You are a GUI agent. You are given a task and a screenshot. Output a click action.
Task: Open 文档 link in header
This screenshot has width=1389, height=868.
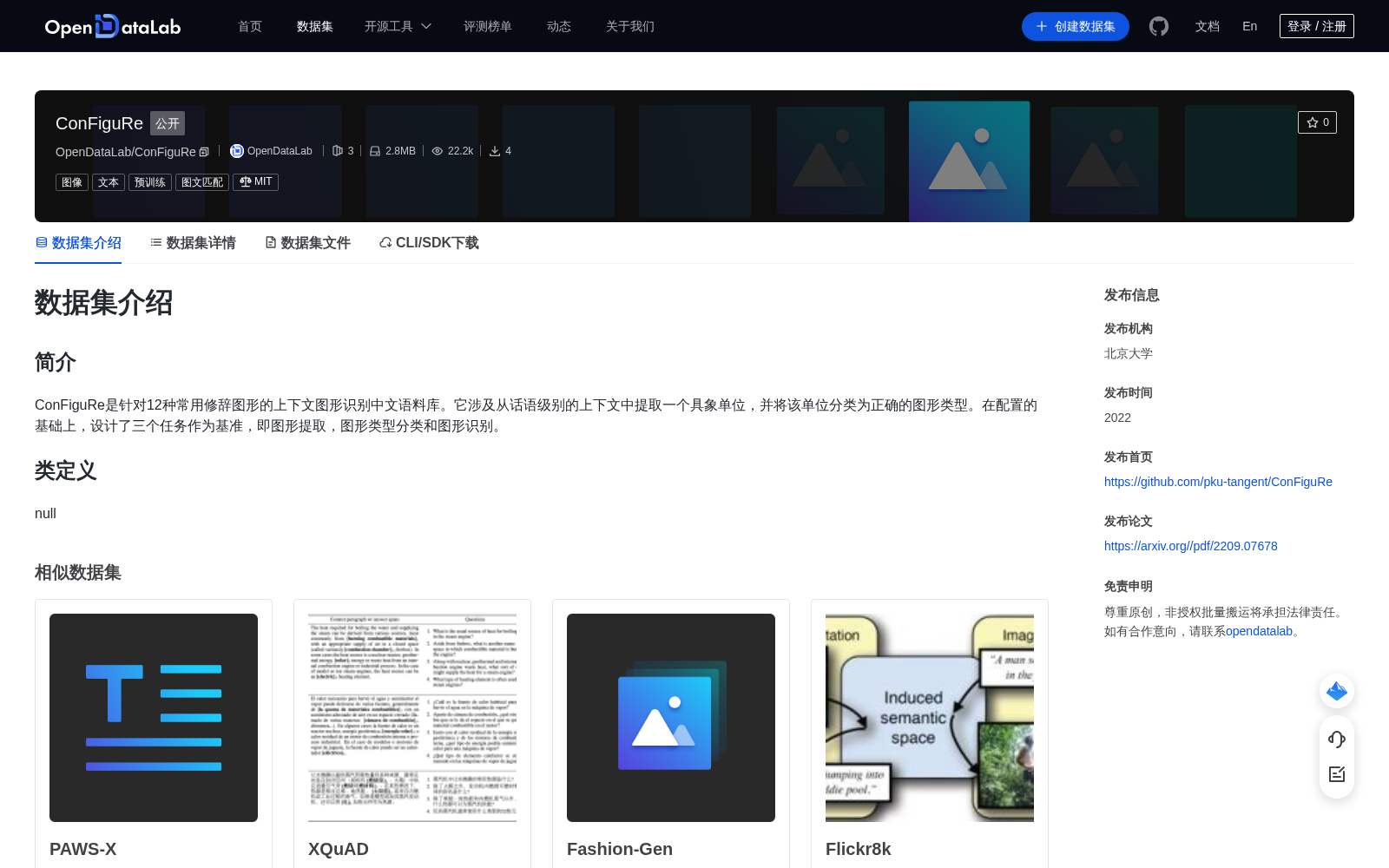point(1208,26)
